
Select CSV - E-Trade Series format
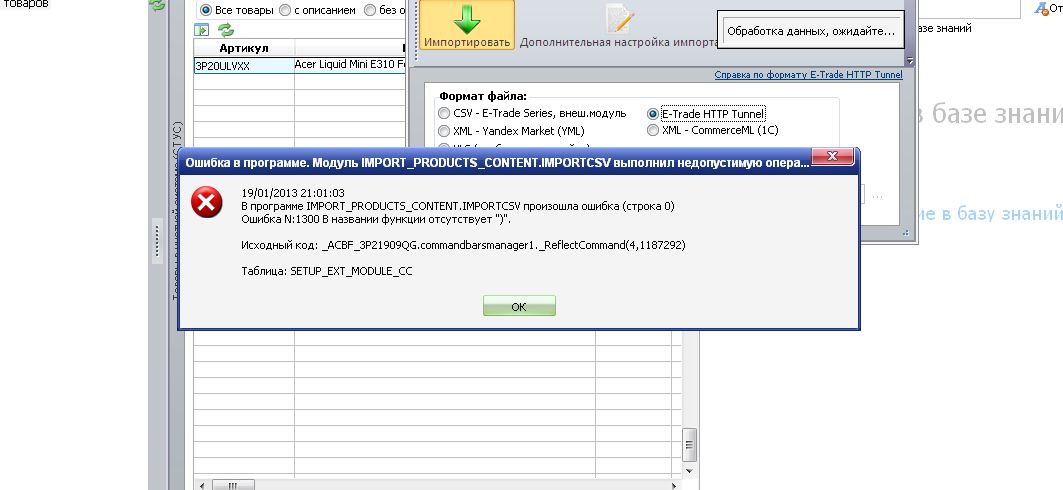click(x=444, y=113)
